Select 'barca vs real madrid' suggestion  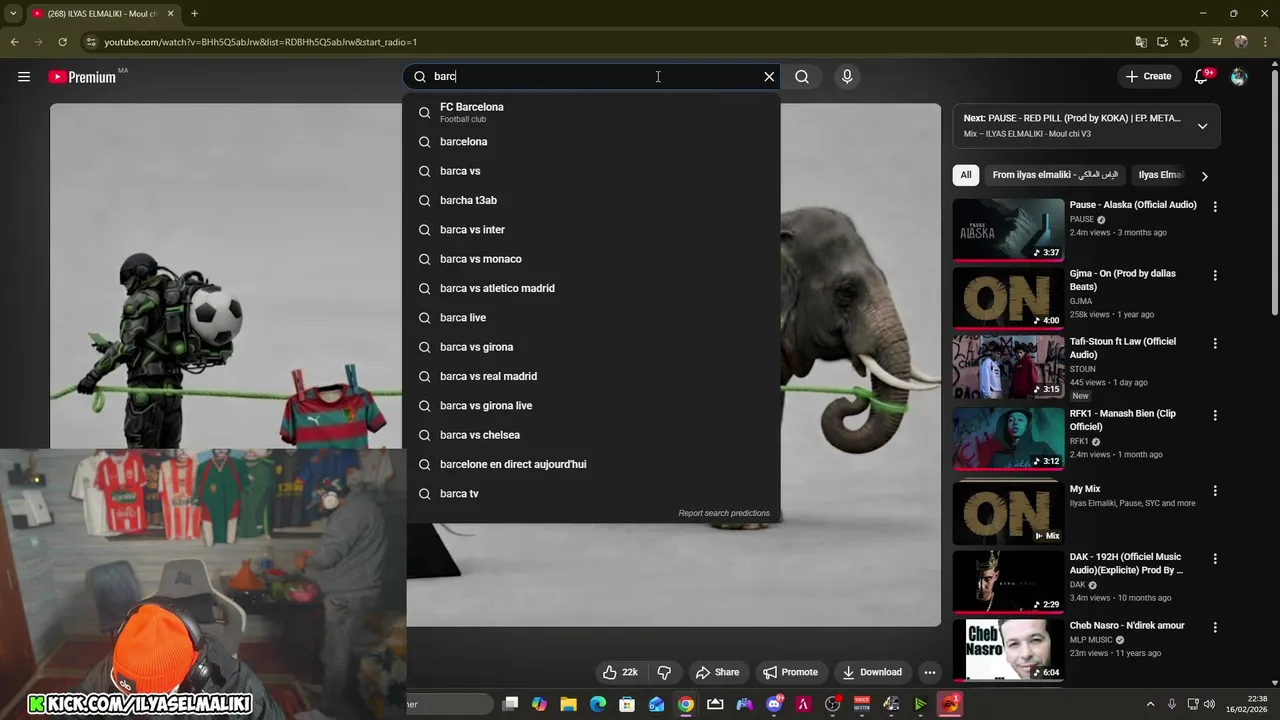(x=593, y=376)
